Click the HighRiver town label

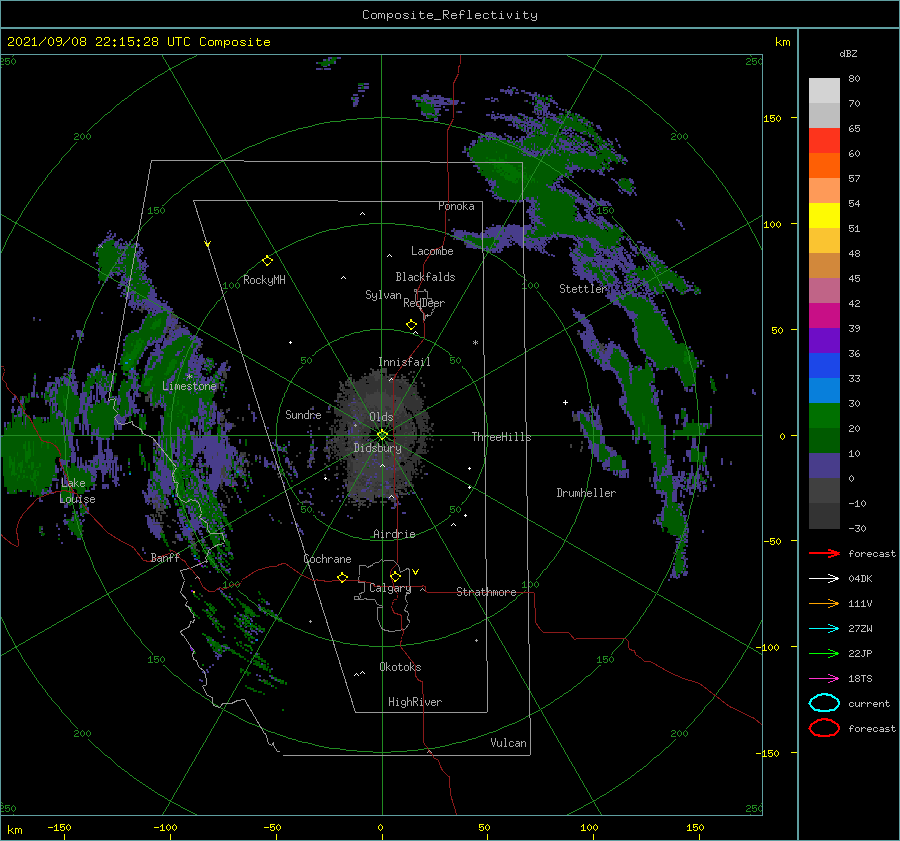(415, 702)
